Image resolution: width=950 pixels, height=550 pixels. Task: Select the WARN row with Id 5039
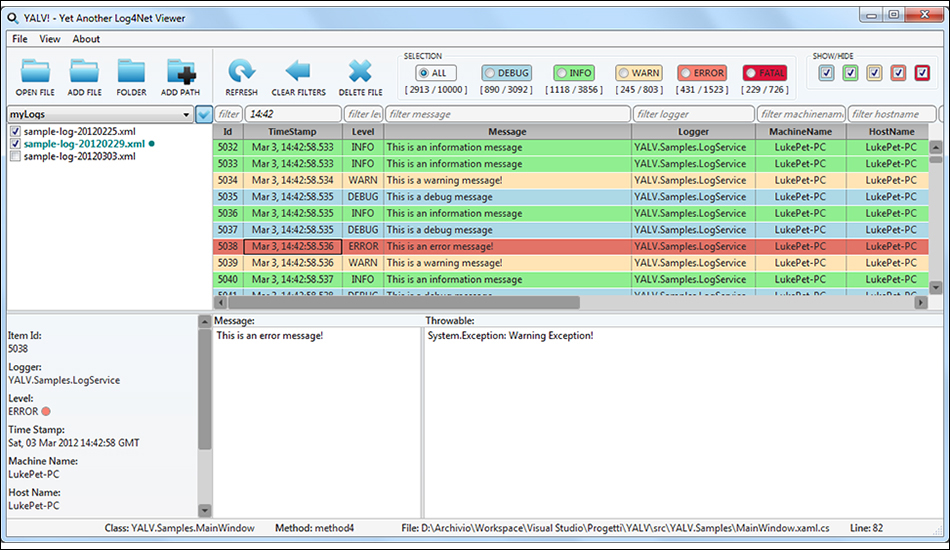(x=571, y=263)
